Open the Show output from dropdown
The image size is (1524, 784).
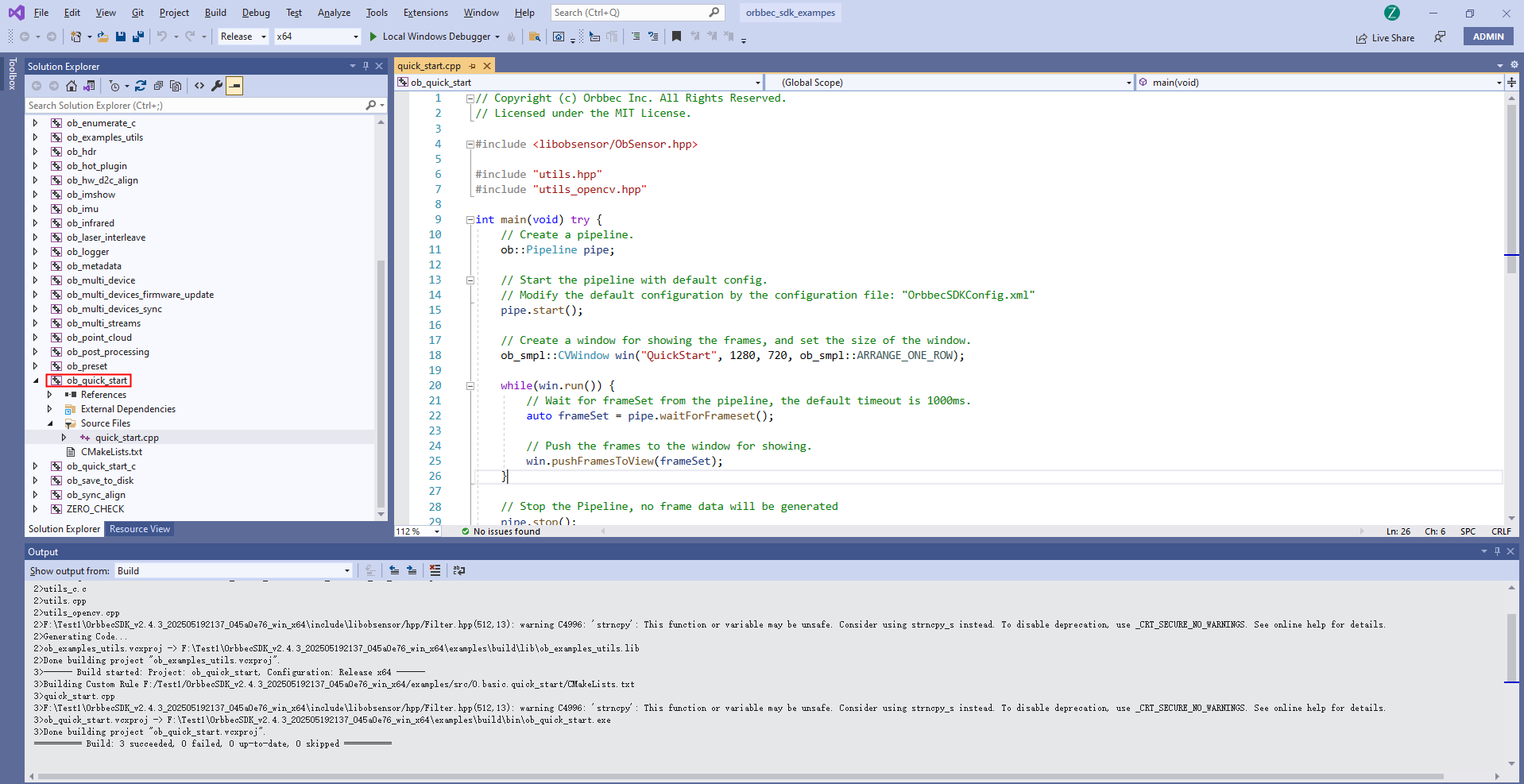click(234, 570)
